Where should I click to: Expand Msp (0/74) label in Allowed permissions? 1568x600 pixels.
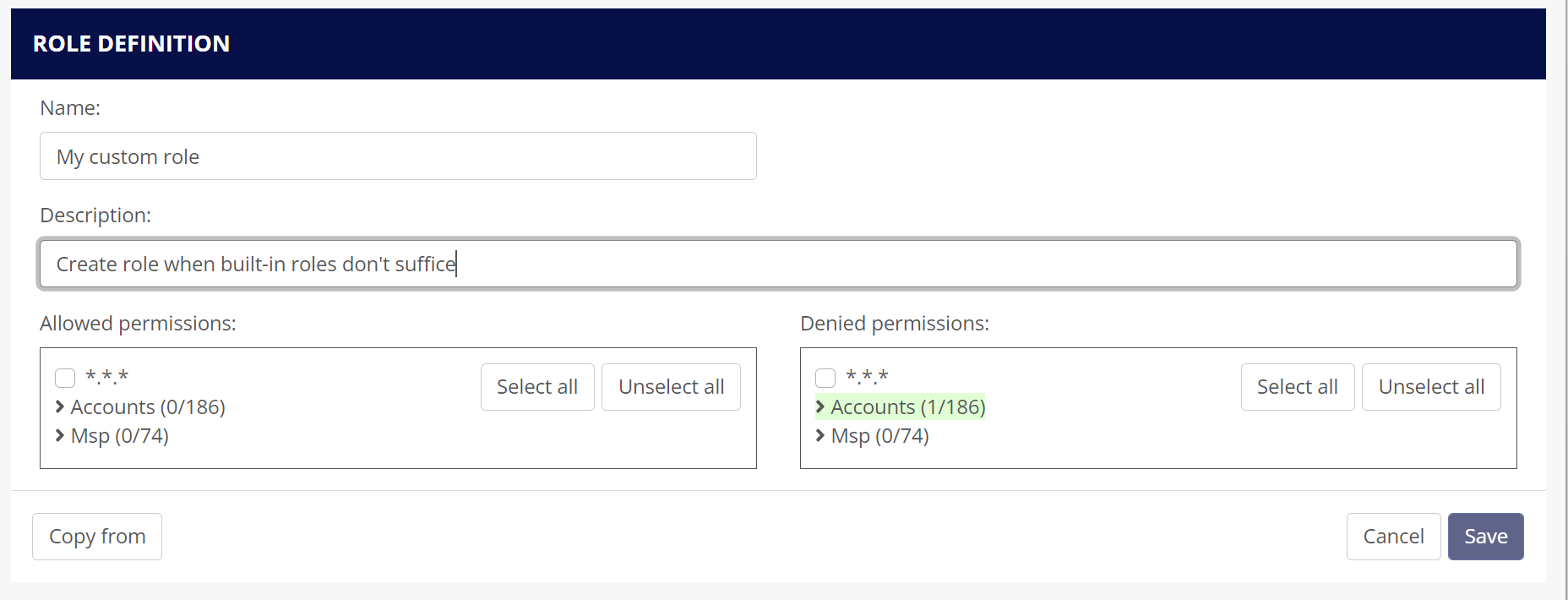(x=120, y=436)
